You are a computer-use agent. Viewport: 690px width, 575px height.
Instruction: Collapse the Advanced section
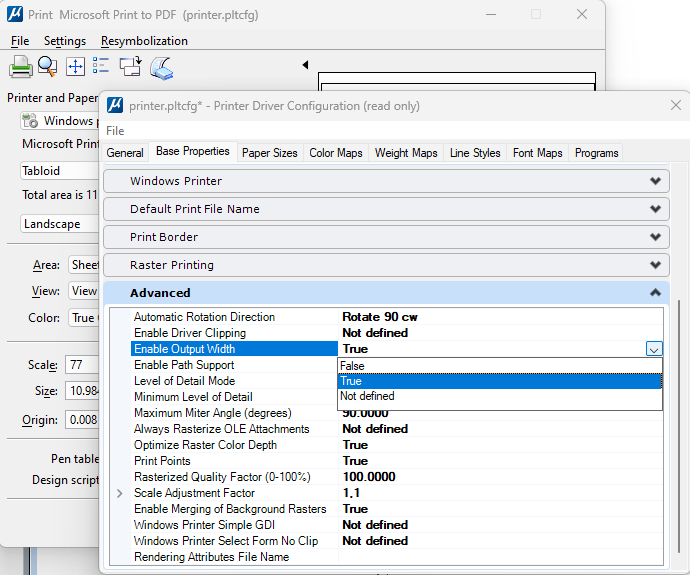click(655, 293)
